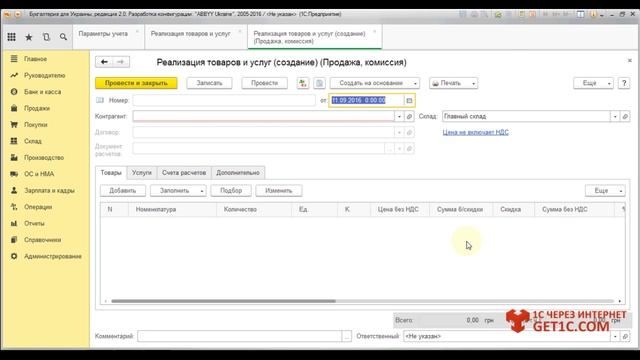Open the sections grid menu icon
This screenshot has width=640, height=360.
coord(11,37)
